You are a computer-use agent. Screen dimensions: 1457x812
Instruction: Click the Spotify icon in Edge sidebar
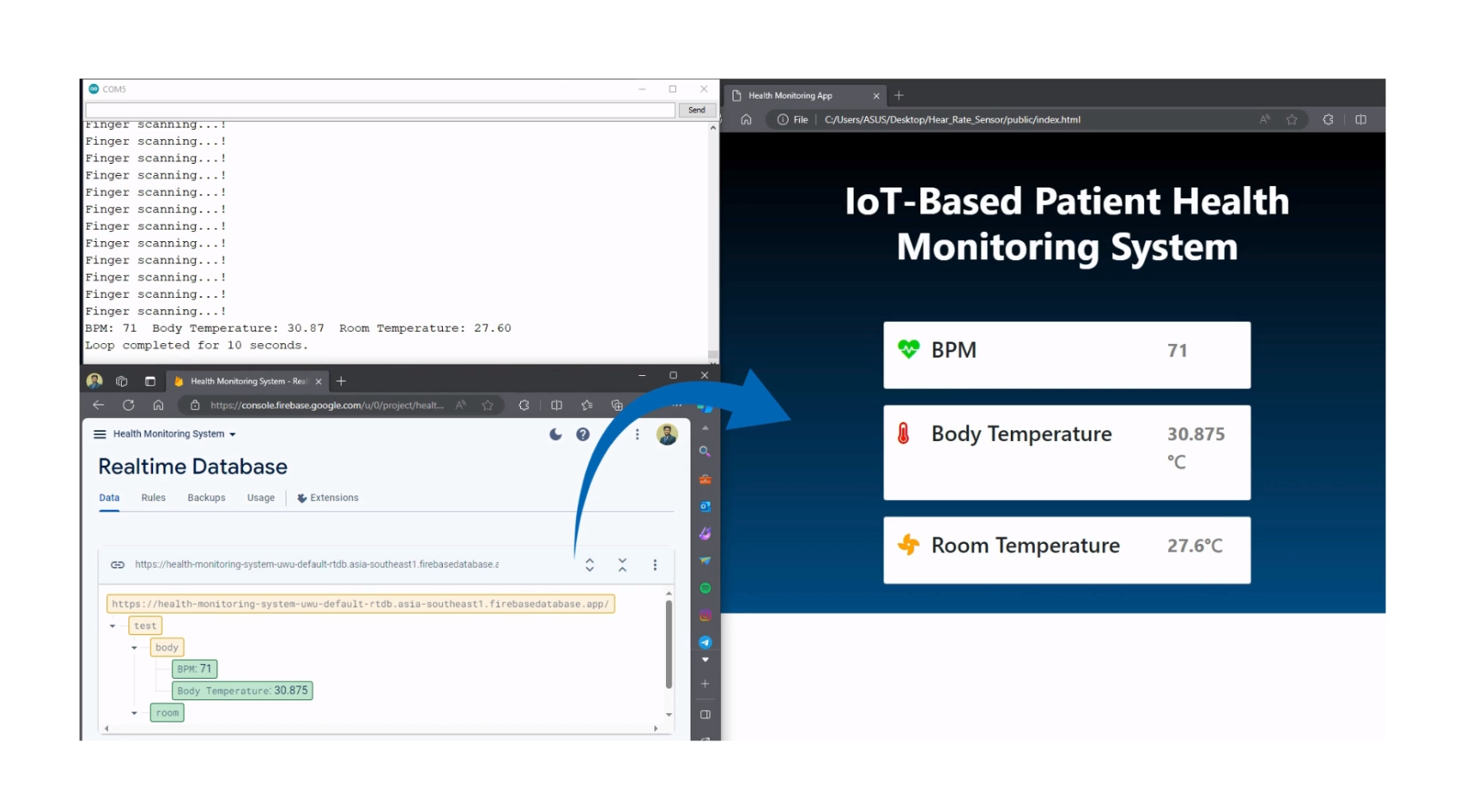[x=705, y=588]
